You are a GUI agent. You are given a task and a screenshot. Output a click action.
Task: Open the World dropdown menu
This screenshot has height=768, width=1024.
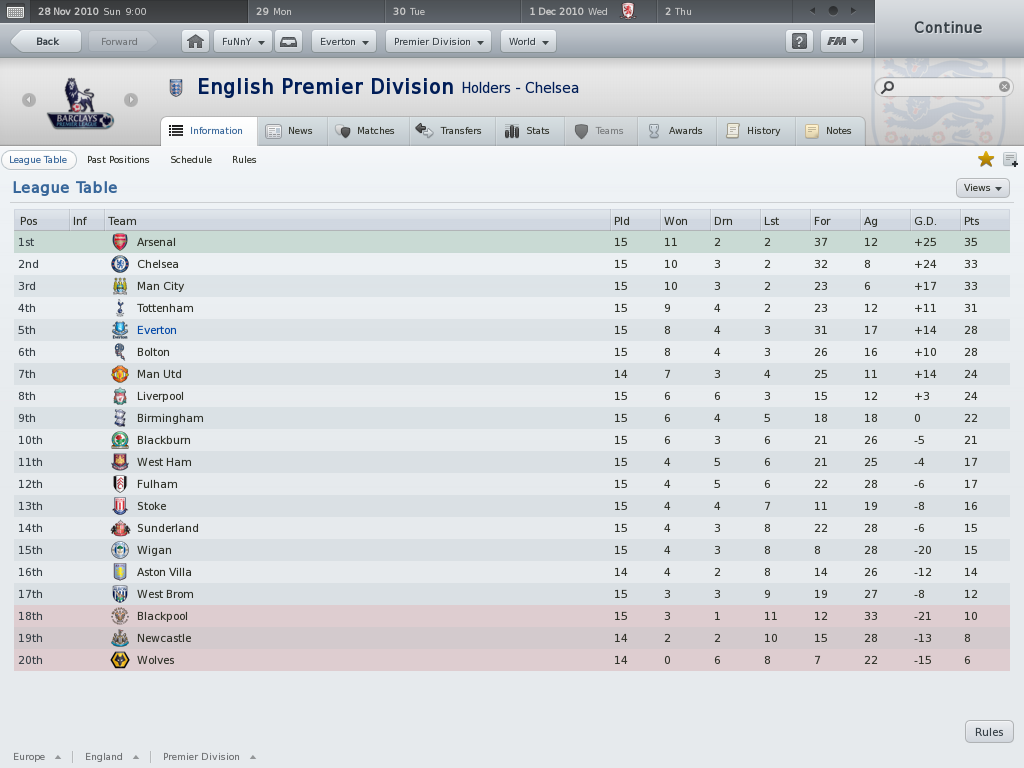tap(528, 42)
